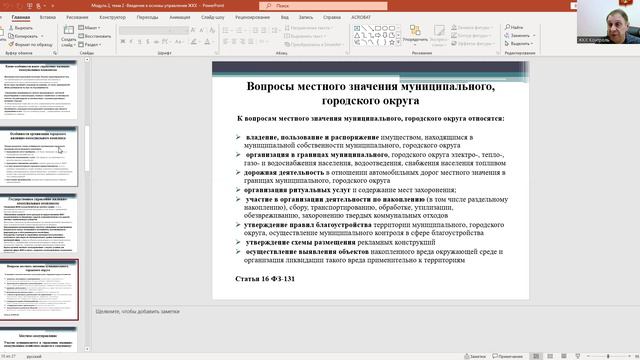Select slide thumbnail Государственное управление

(38, 223)
